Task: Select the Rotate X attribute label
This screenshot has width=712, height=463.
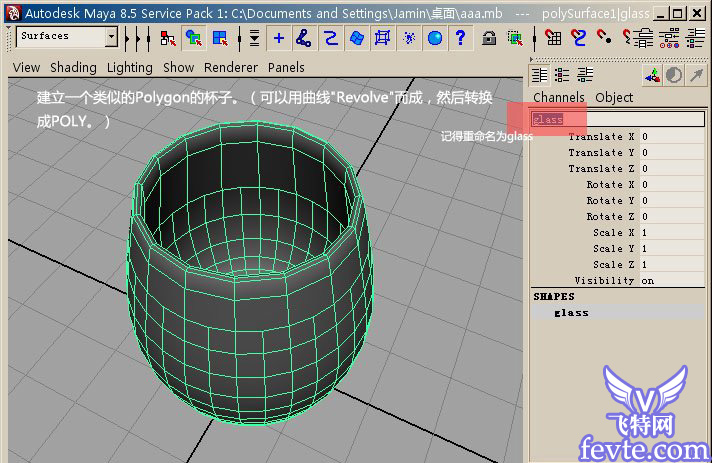Action: [610, 184]
